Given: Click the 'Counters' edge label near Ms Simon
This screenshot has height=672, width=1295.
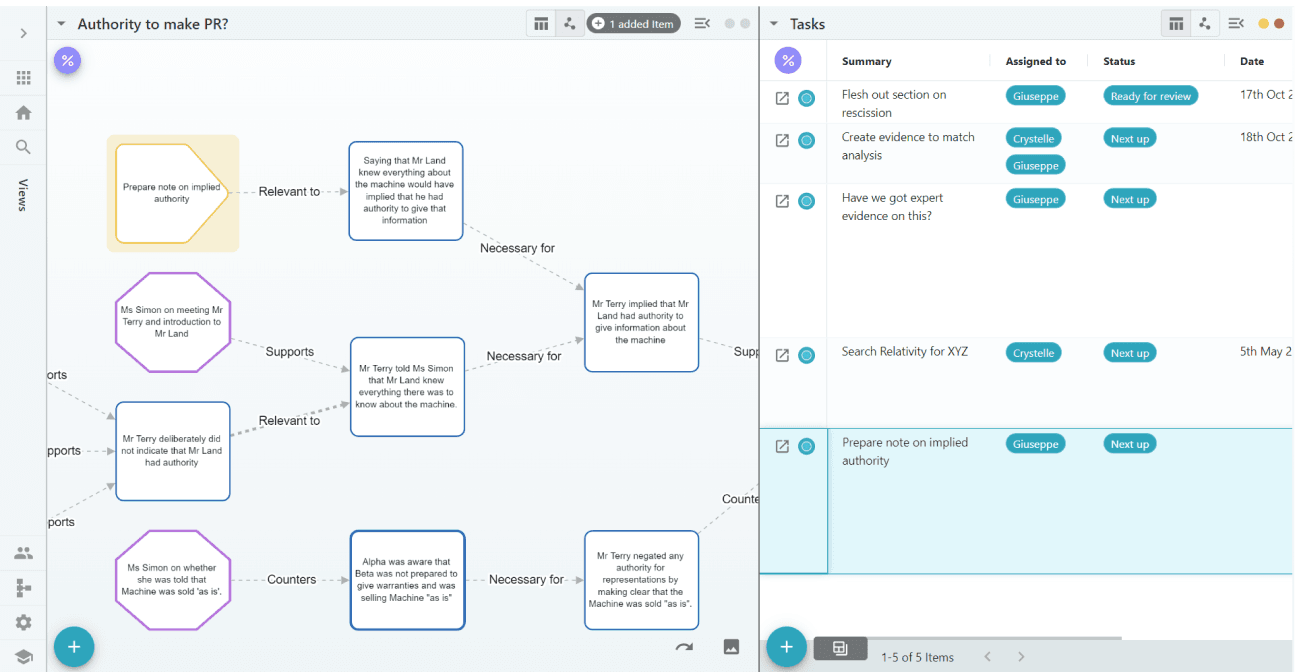Looking at the screenshot, I should [x=291, y=580].
